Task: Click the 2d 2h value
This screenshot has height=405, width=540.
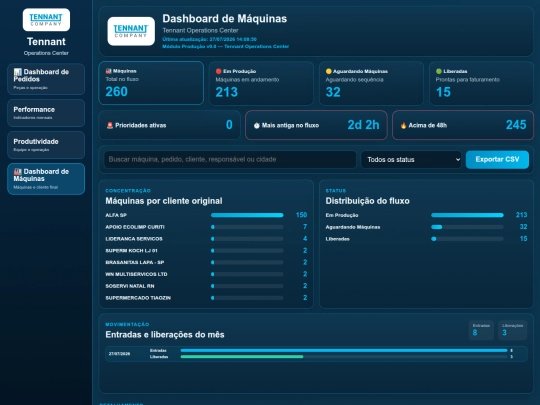Action: point(363,125)
